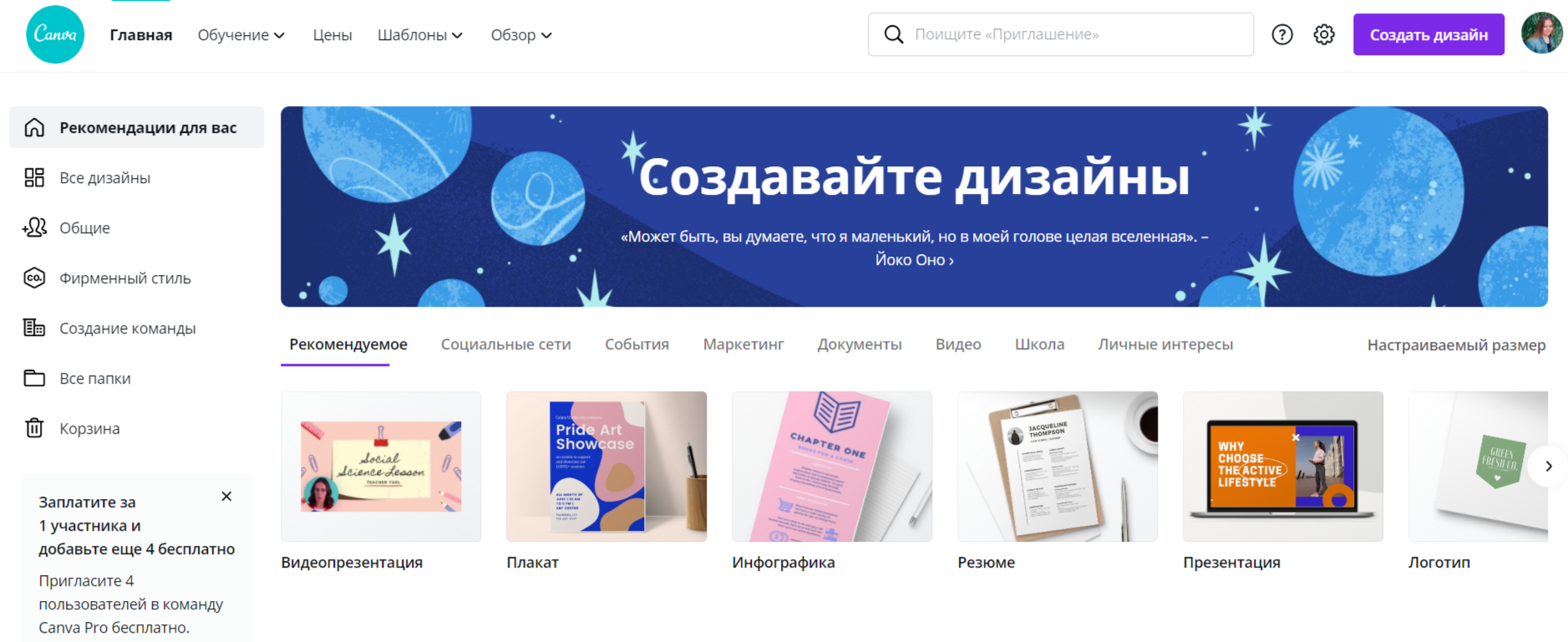Close the team invite promo card

point(226,497)
